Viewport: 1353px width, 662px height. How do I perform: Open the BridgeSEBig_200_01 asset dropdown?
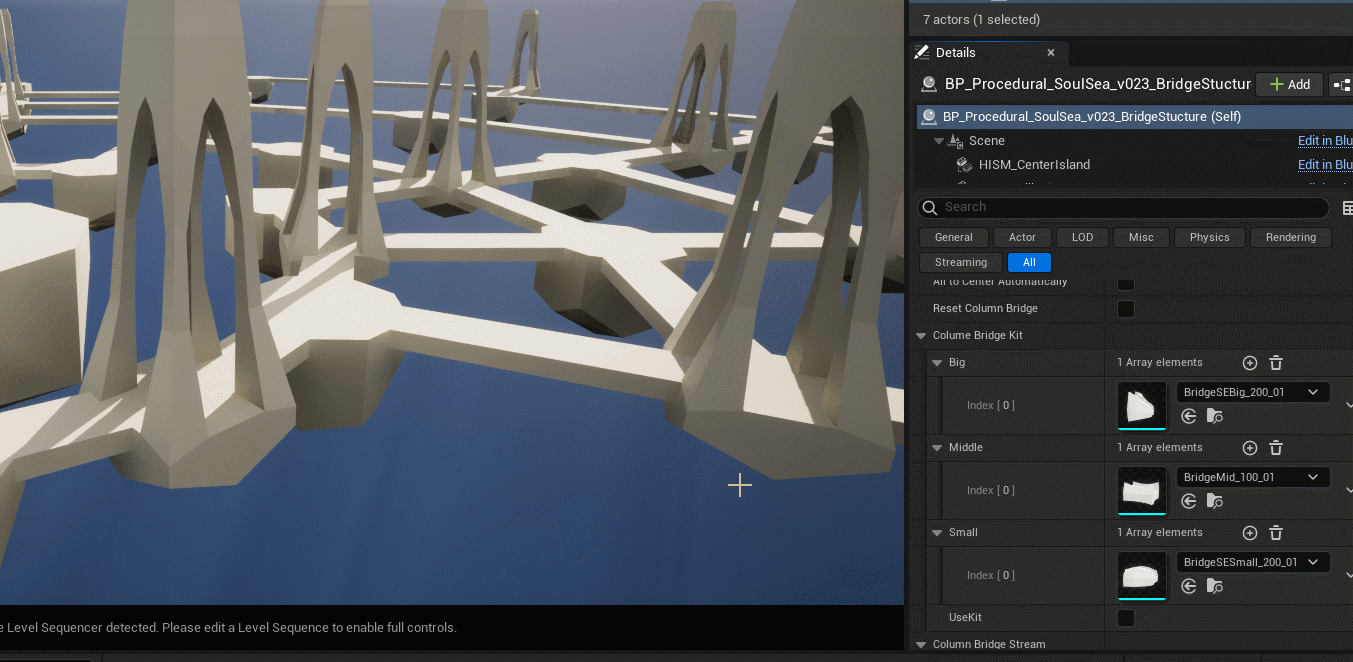tap(1253, 393)
